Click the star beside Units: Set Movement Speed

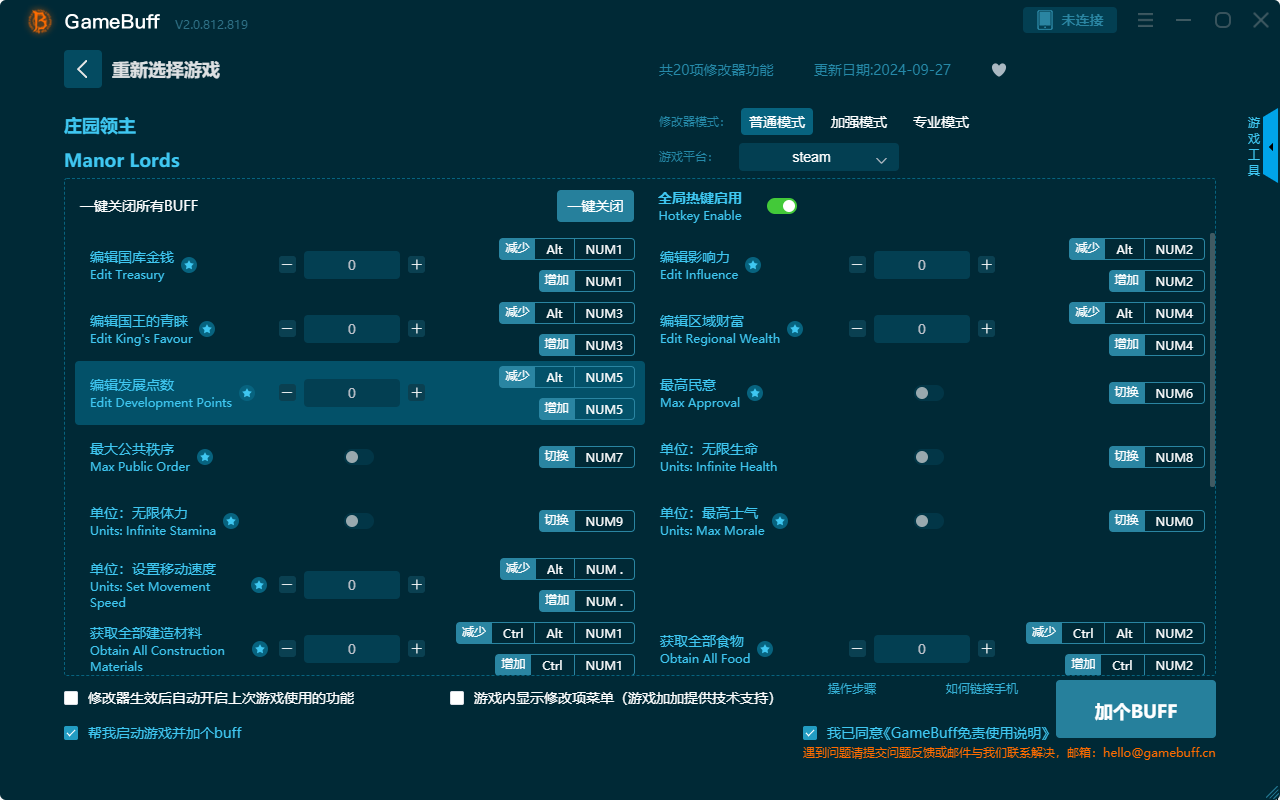pos(259,585)
